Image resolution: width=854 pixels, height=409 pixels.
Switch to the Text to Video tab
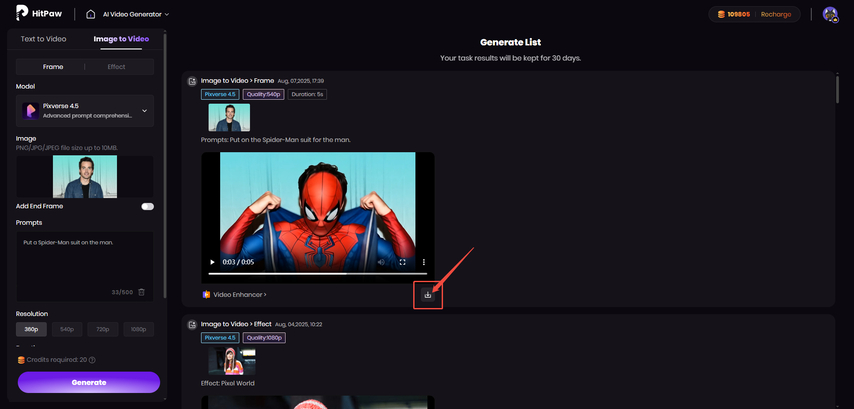coord(44,39)
